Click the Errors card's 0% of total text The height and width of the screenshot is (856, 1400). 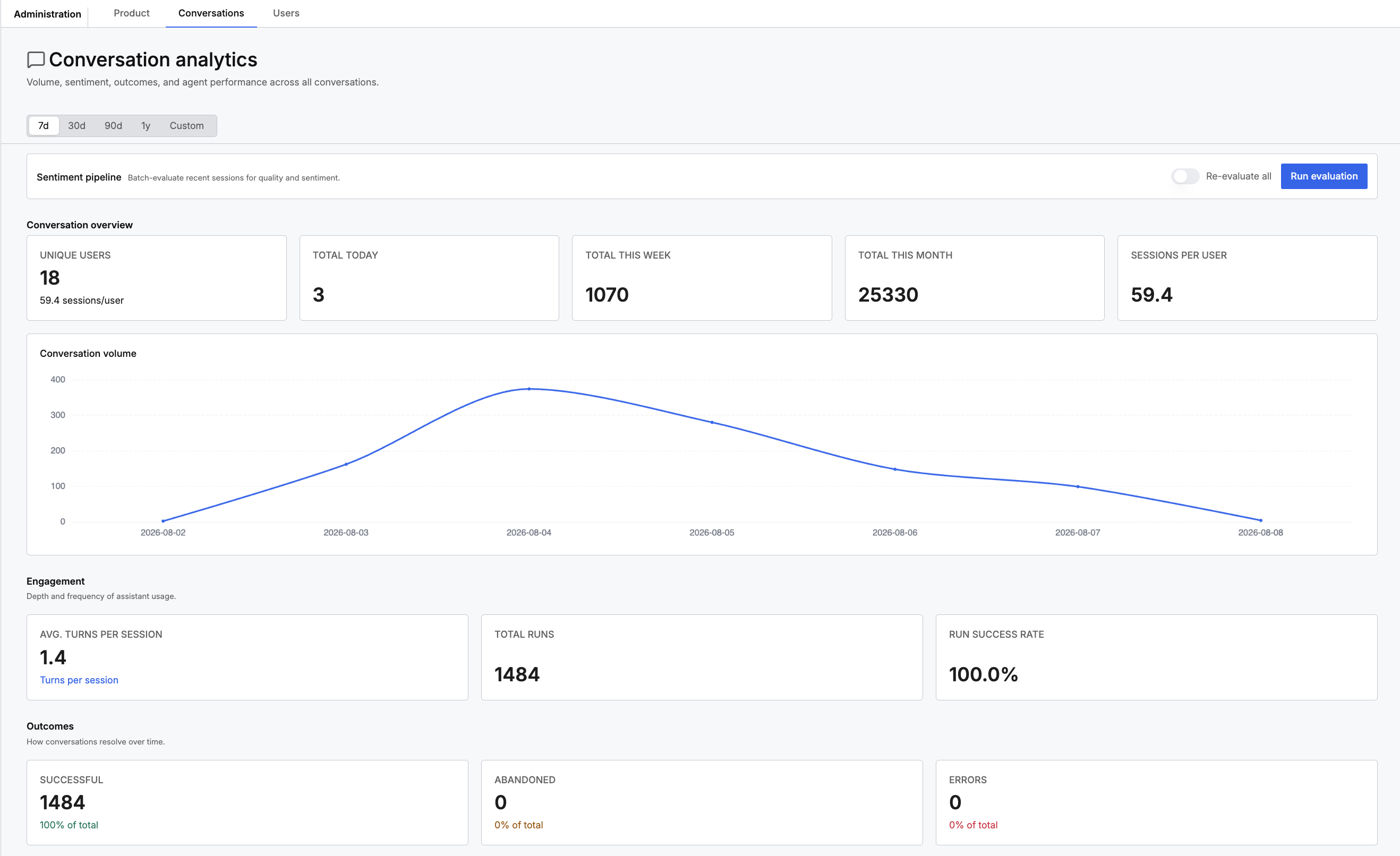point(973,825)
